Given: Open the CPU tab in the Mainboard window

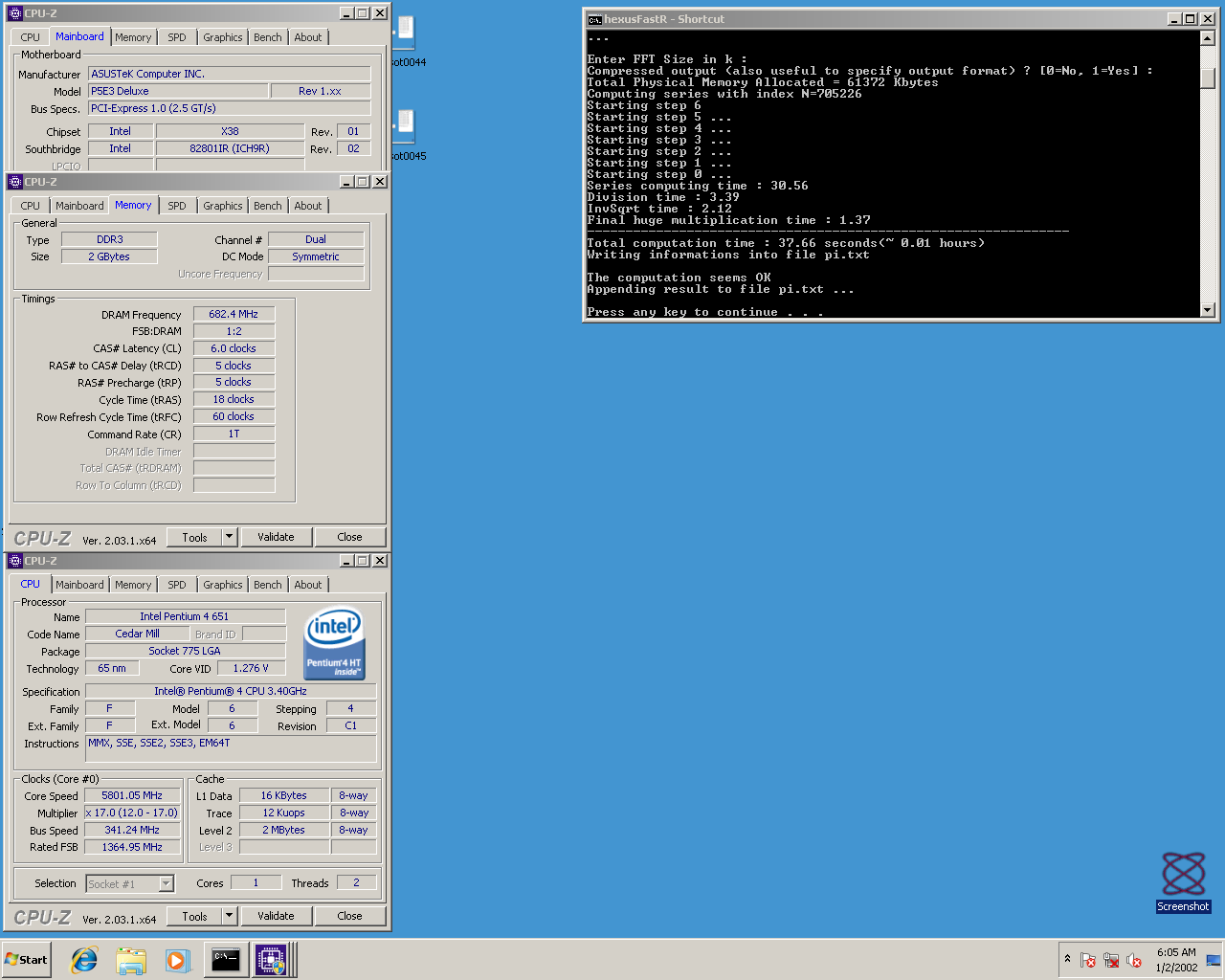Looking at the screenshot, I should (x=31, y=37).
